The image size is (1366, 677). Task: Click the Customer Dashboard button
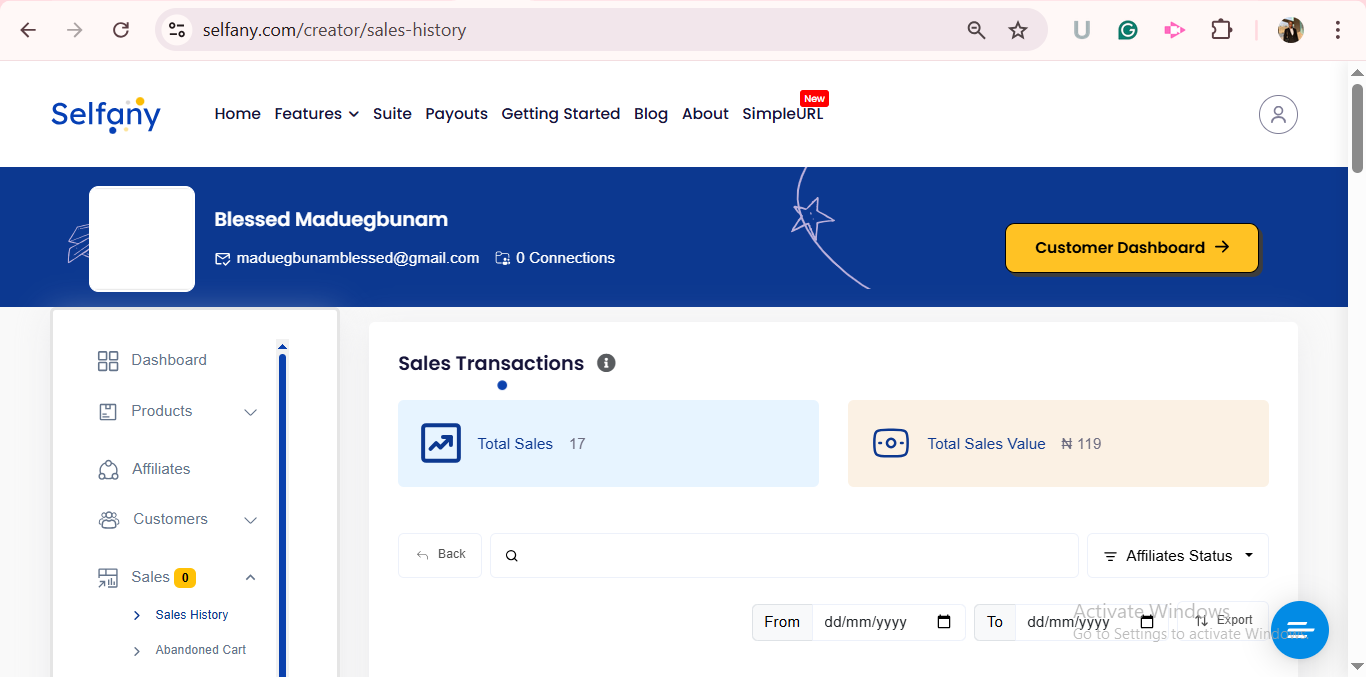pos(1132,248)
